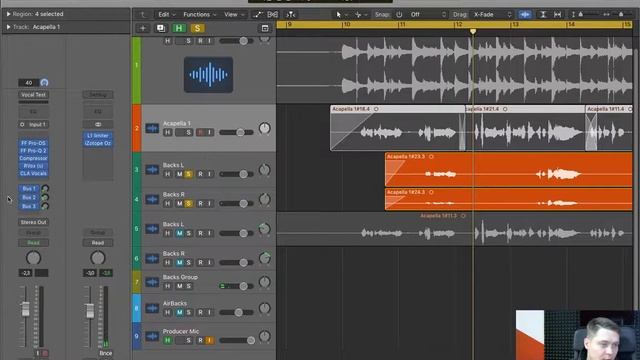Toggle the Flex show/hide icon
This screenshot has height=360, width=640.
click(x=273, y=15)
